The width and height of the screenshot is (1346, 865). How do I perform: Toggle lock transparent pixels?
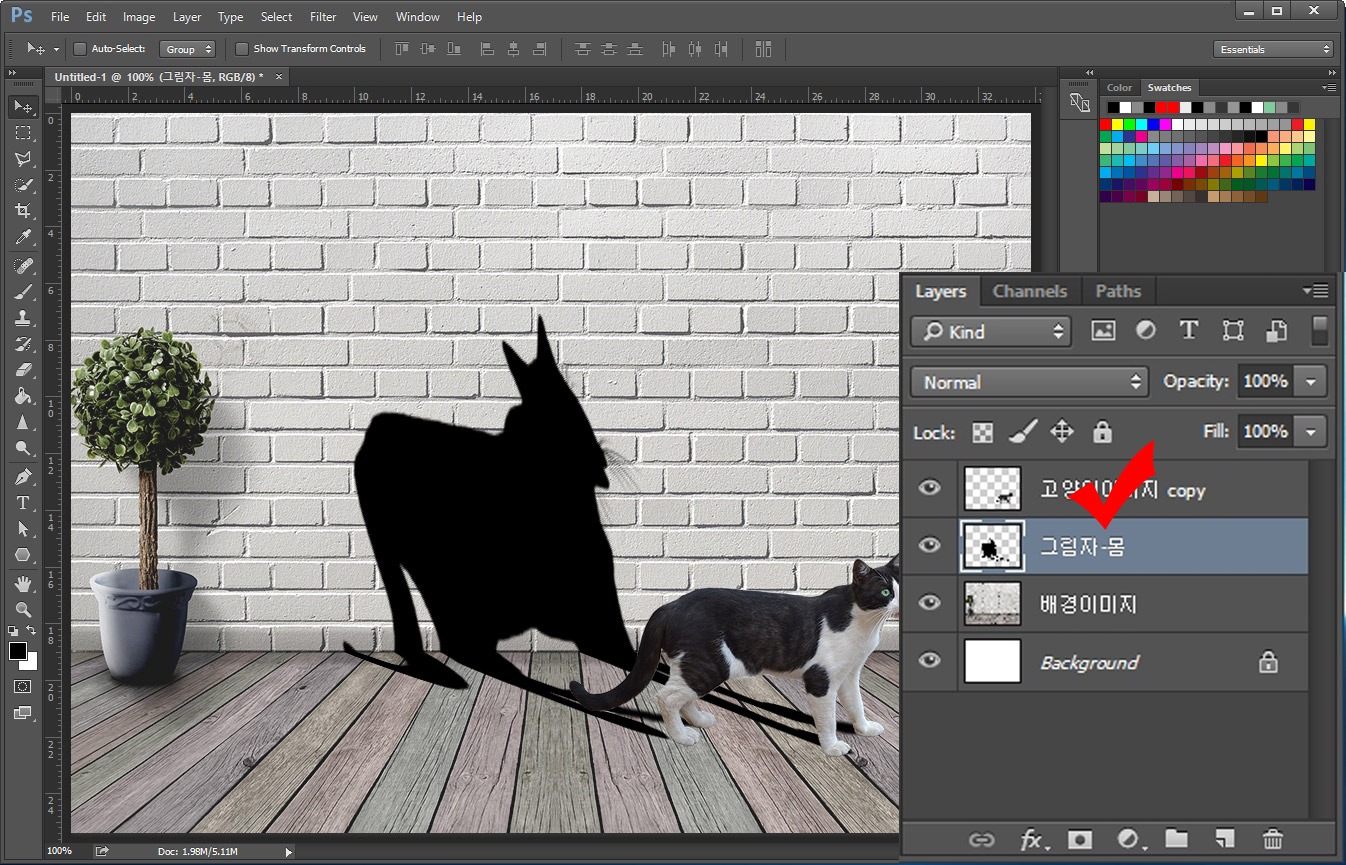click(984, 432)
